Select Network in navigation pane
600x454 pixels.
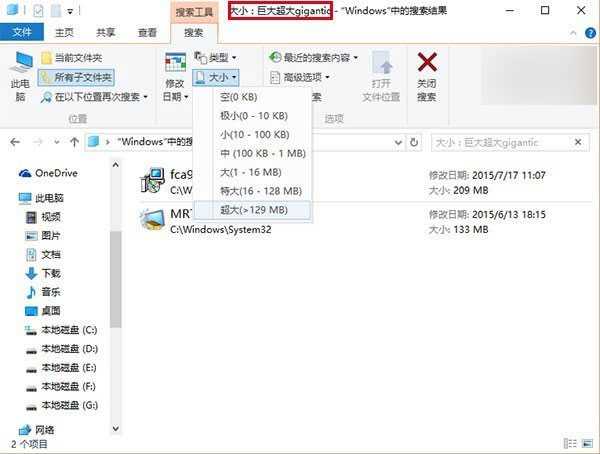(x=37, y=430)
